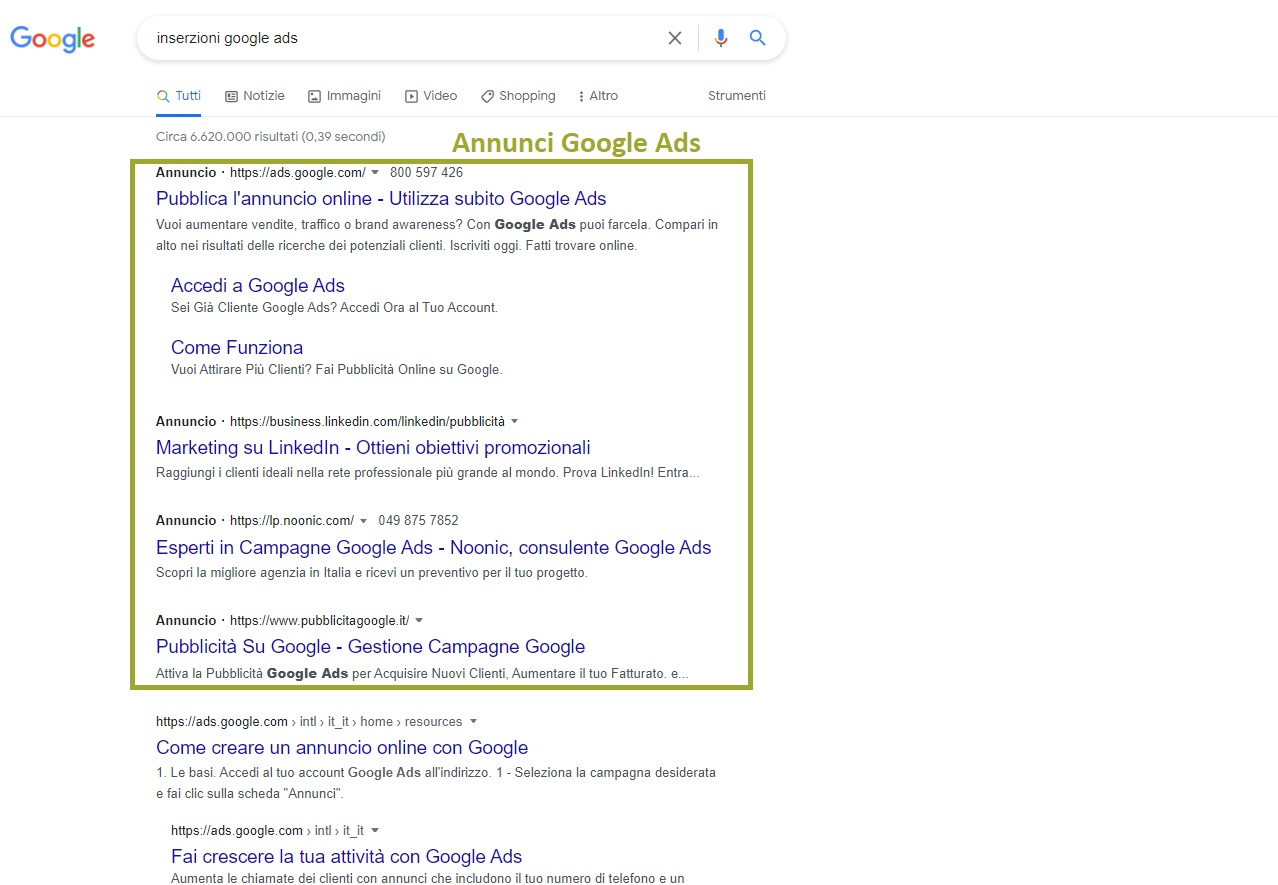Viewport: 1278px width, 885px height.
Task: Expand the business.linkedin.com ad dropdown arrow
Action: coord(514,421)
